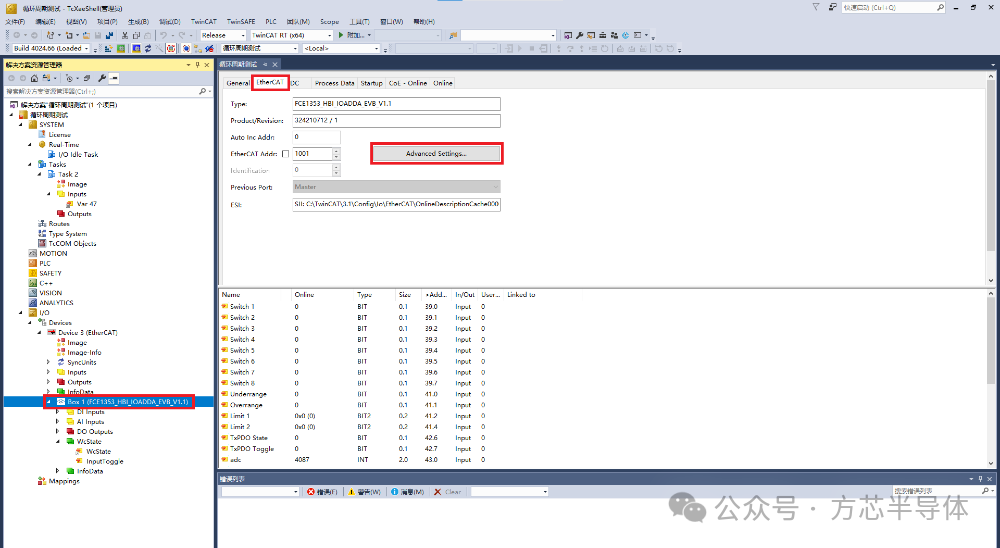
Task: Click the search magnifier in the Solution Explorer search box
Action: (202, 91)
